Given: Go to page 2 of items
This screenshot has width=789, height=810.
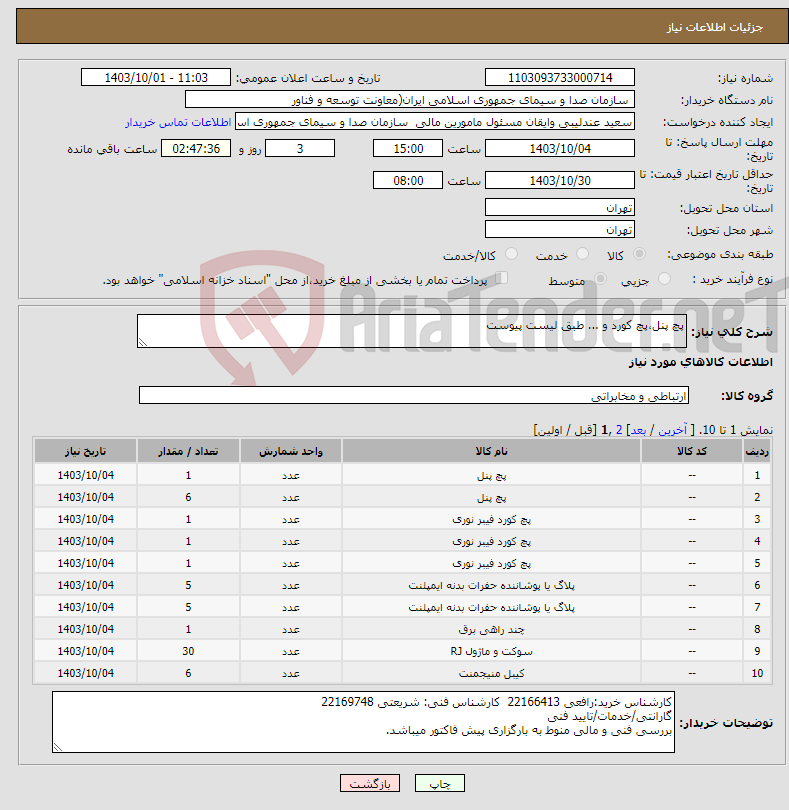Looking at the screenshot, I should pyautogui.click(x=618, y=430).
